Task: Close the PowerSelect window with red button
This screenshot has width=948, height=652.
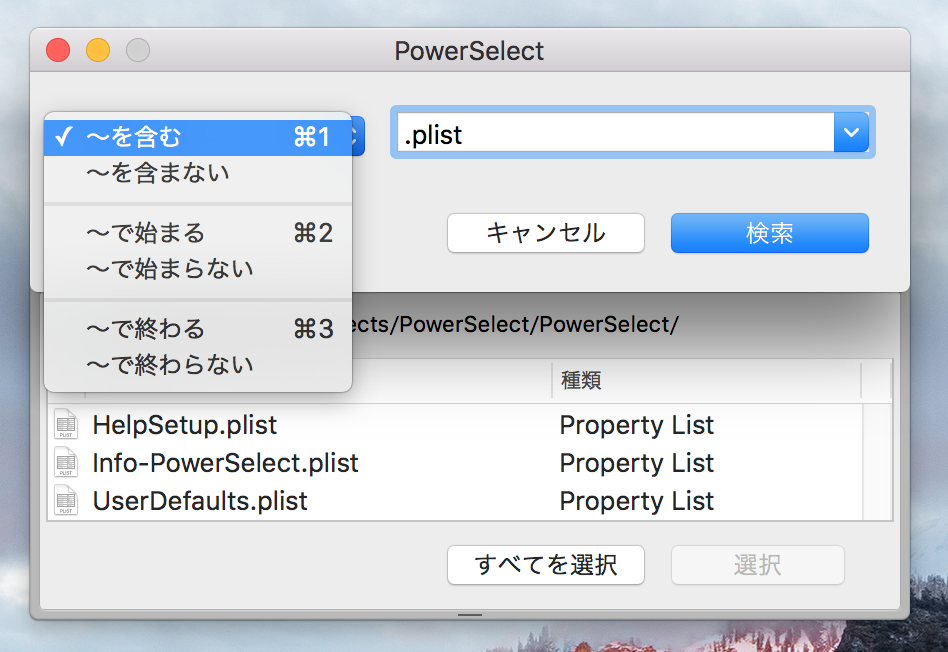Action: pos(58,50)
